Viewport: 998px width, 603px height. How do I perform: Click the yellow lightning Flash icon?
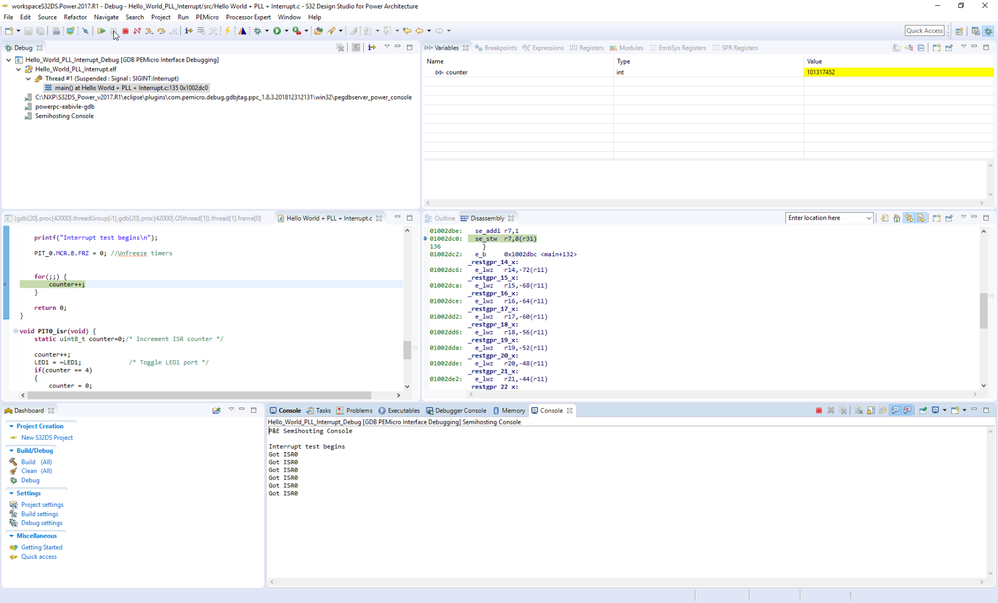tap(227, 31)
